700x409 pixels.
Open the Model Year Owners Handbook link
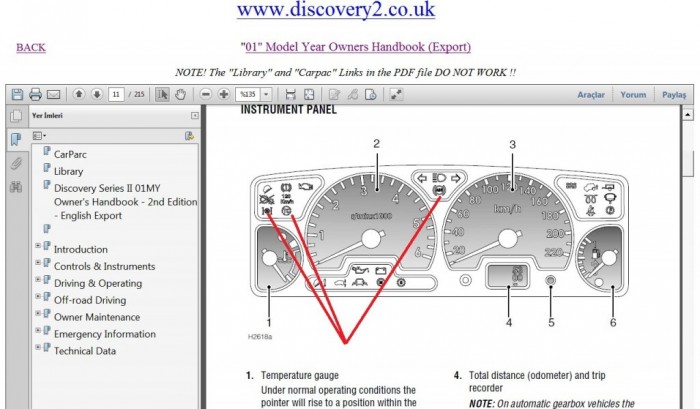[357, 46]
